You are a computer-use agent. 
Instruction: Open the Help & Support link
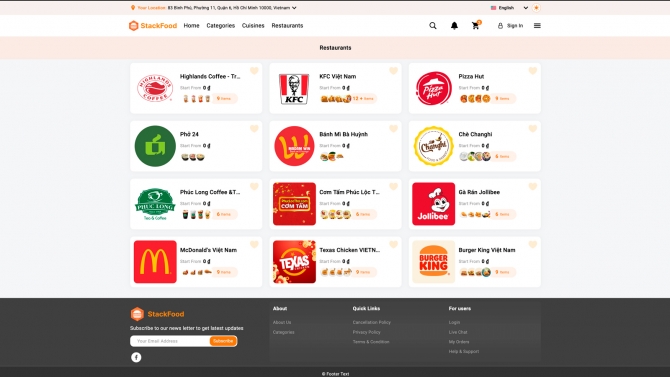pos(464,351)
